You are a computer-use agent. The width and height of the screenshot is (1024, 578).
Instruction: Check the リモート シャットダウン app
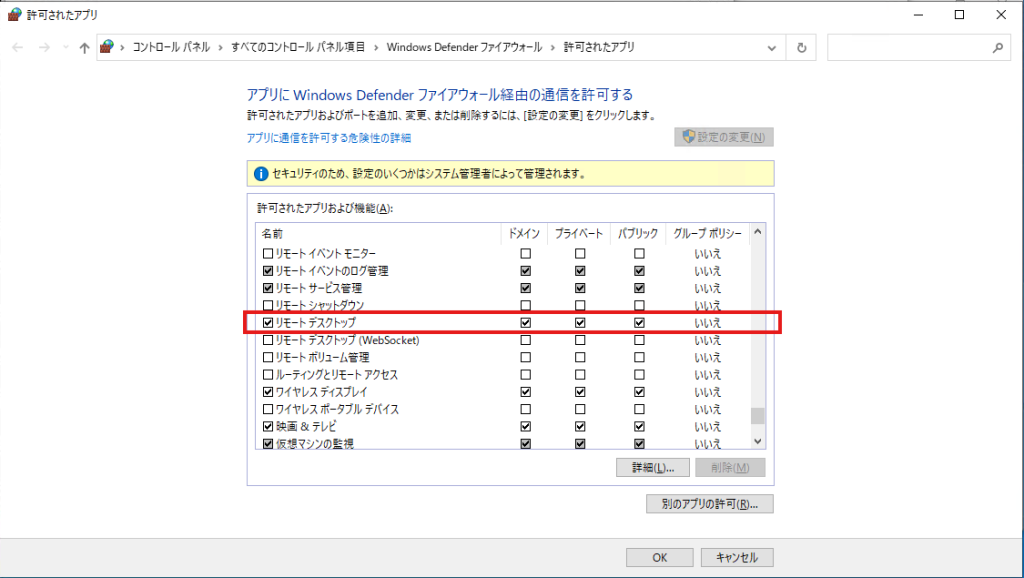pyautogui.click(x=268, y=305)
